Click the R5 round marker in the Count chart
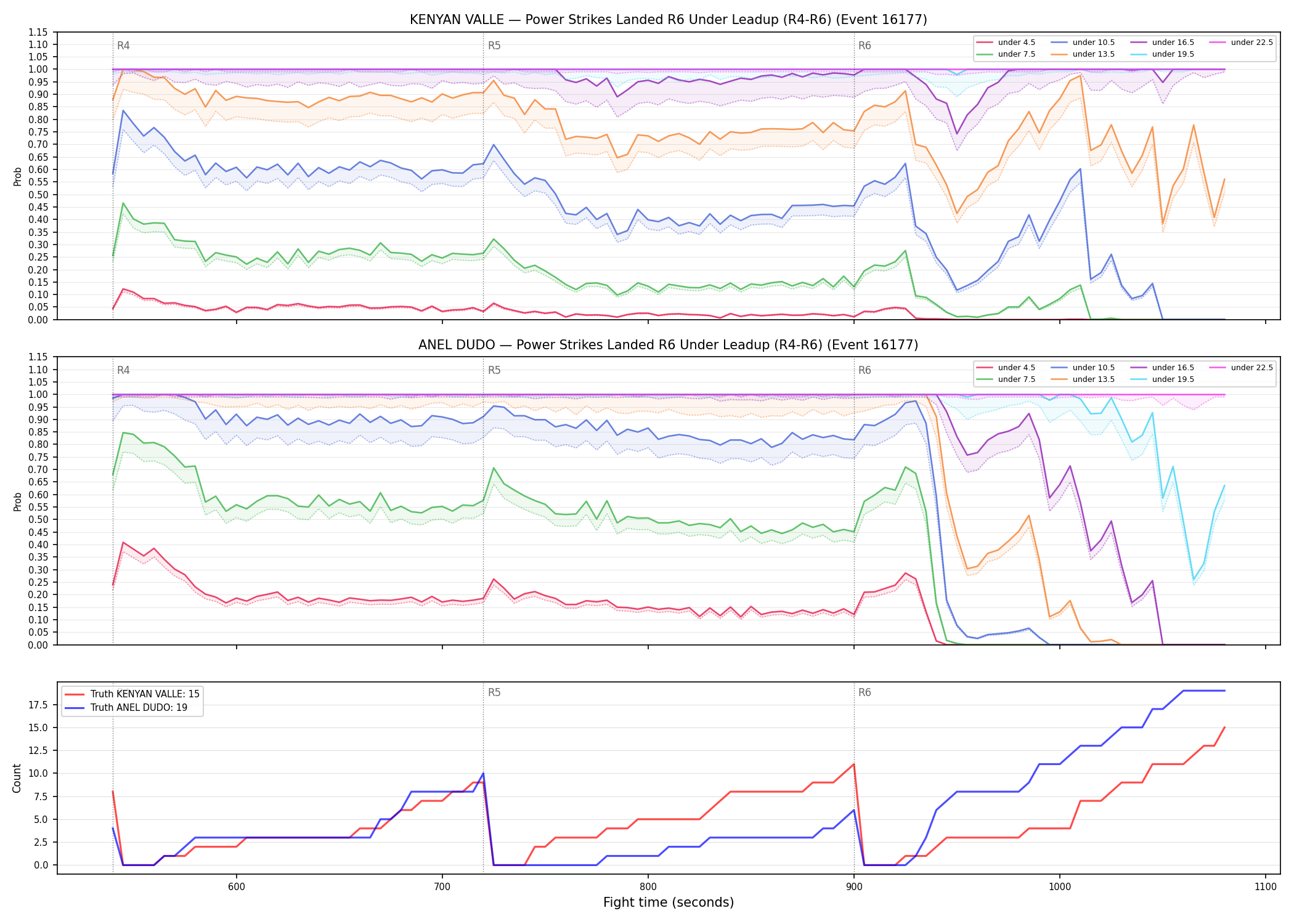Screen dimensions: 1294x924 tap(494, 692)
